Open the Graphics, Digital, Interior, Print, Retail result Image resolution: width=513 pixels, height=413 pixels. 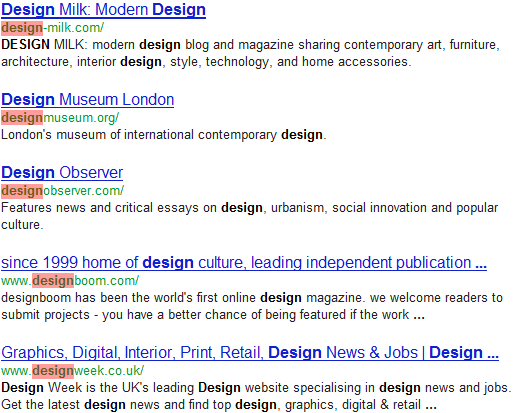[x=250, y=353]
